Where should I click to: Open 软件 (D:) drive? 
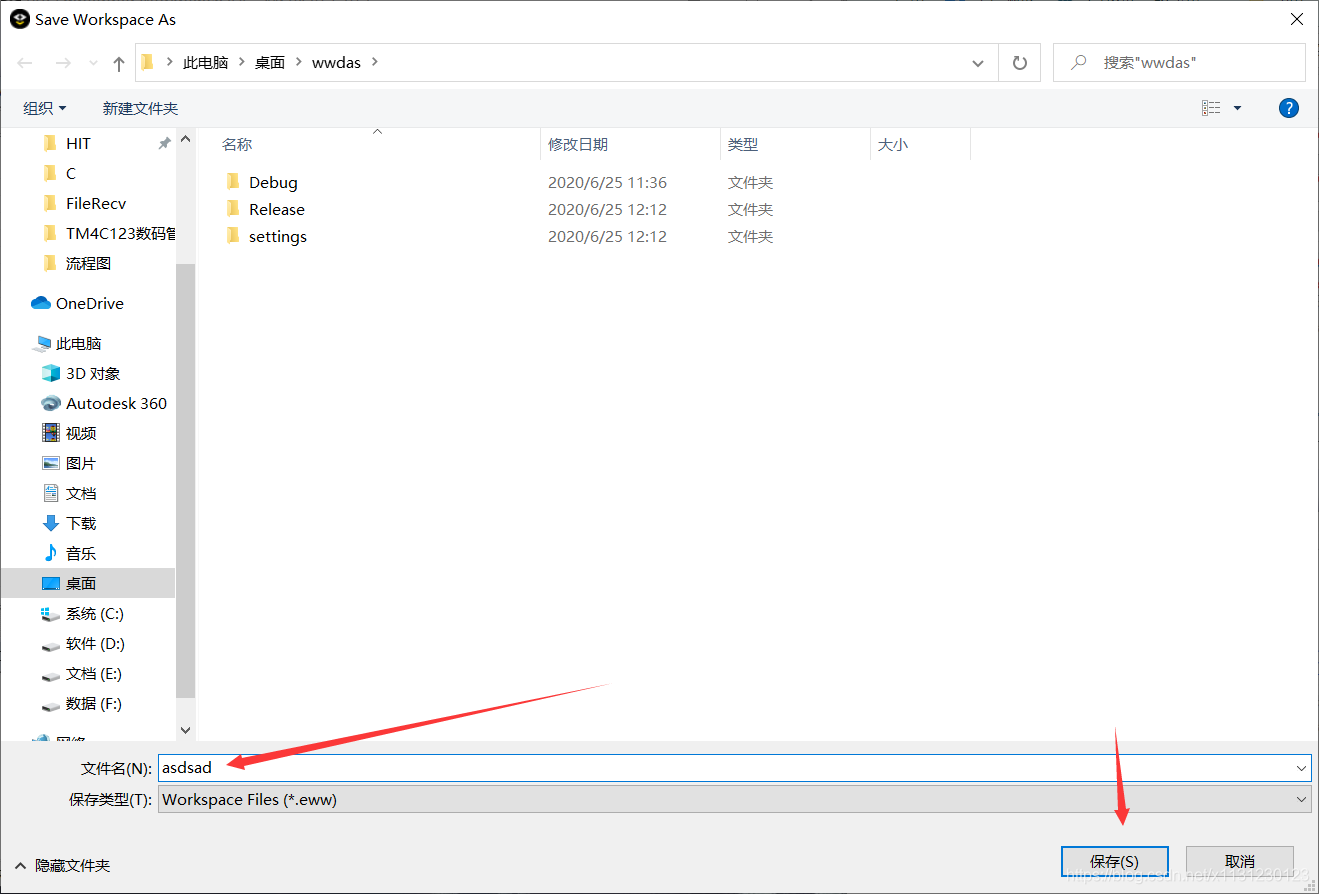click(95, 643)
